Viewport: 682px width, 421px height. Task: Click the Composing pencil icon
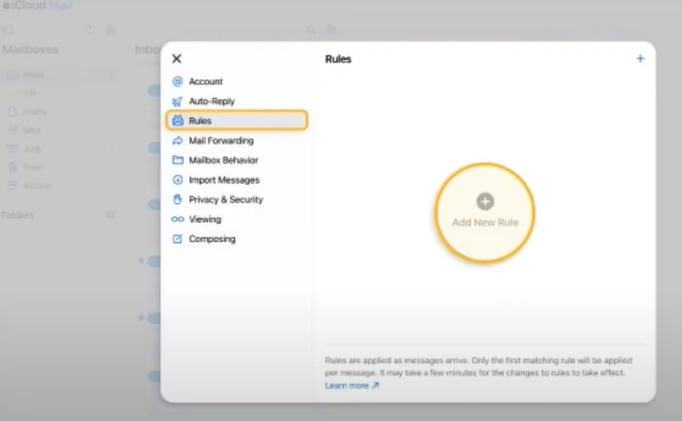[178, 239]
